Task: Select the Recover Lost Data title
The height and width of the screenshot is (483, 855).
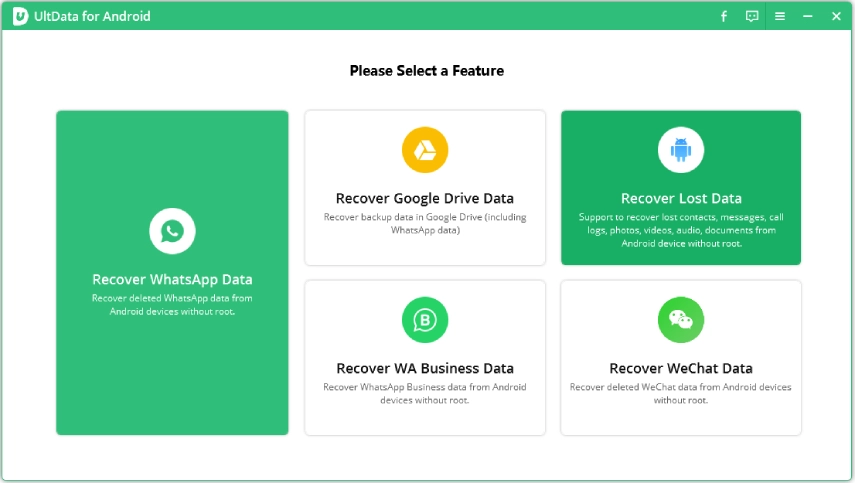Action: [x=681, y=198]
